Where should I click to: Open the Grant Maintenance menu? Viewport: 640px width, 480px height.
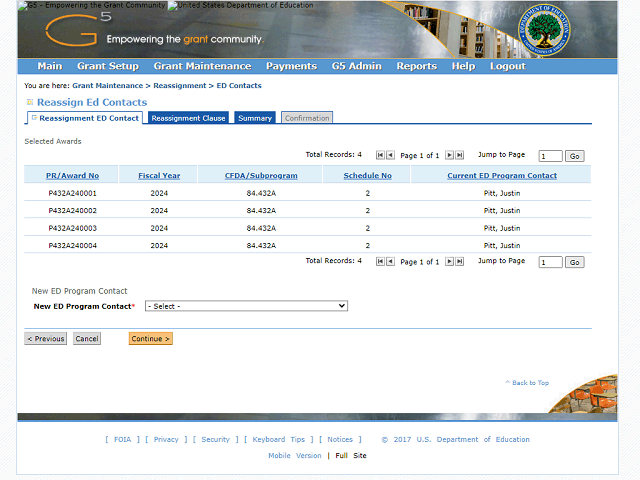[202, 66]
